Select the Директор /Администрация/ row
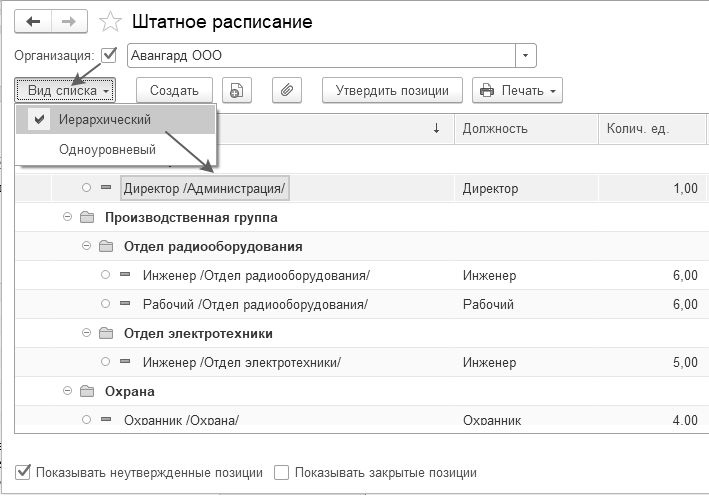709x496 pixels. [x=203, y=188]
